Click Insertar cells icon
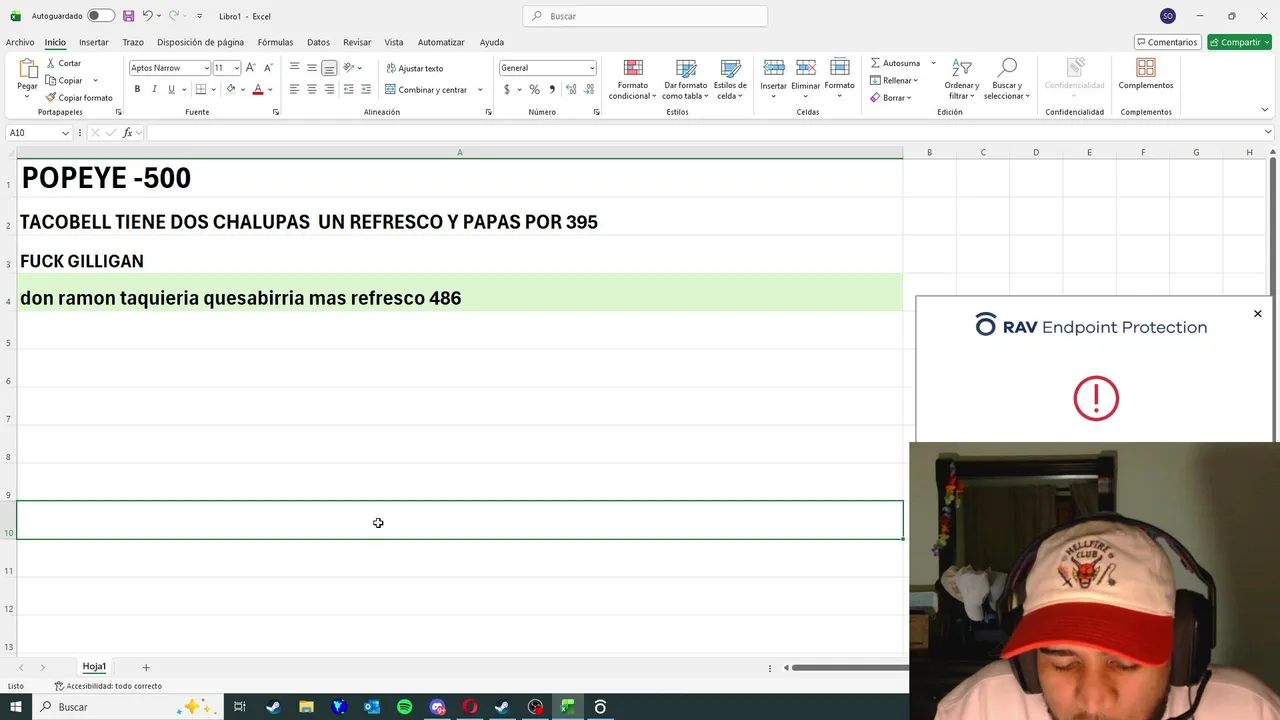The image size is (1280, 720). point(773,68)
